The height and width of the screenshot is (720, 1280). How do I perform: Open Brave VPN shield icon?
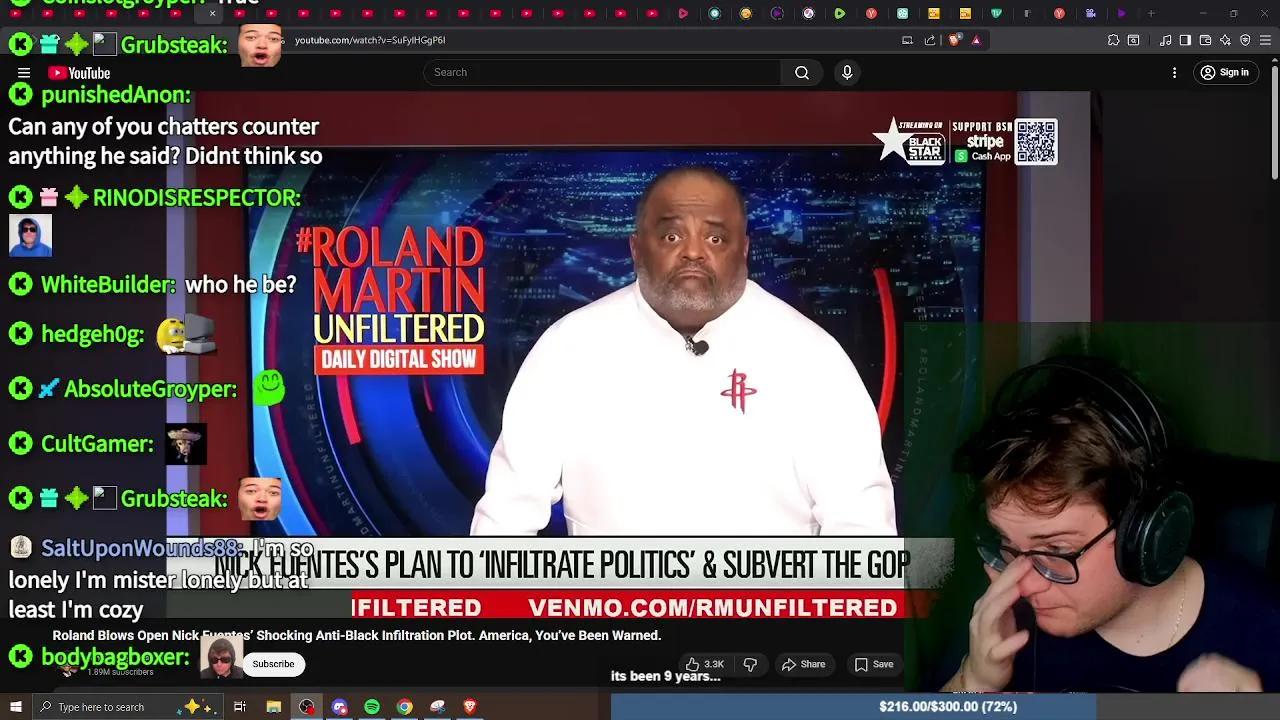(1245, 40)
